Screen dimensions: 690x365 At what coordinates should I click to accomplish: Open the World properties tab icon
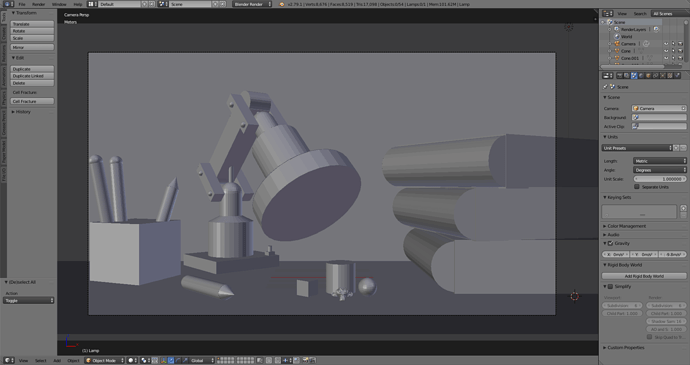(641, 76)
